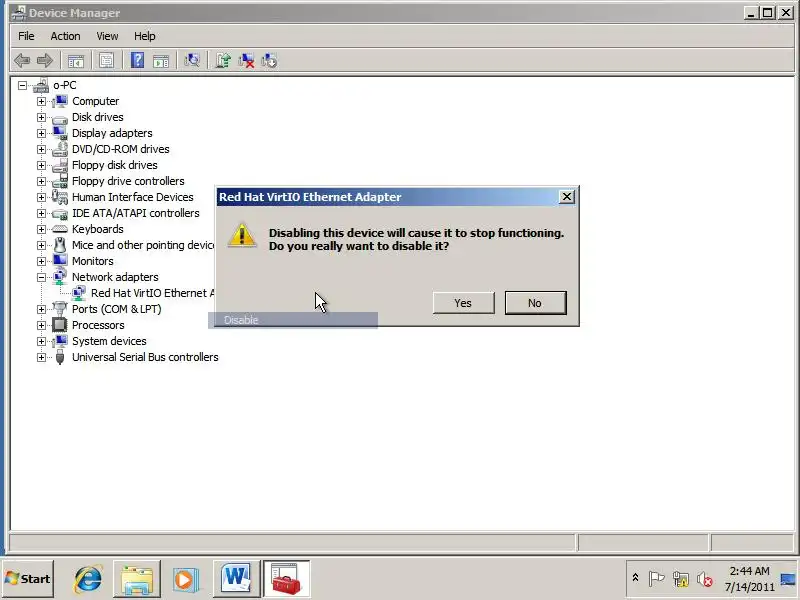Image resolution: width=800 pixels, height=600 pixels.
Task: Select the Computer category icon
Action: pos(60,101)
